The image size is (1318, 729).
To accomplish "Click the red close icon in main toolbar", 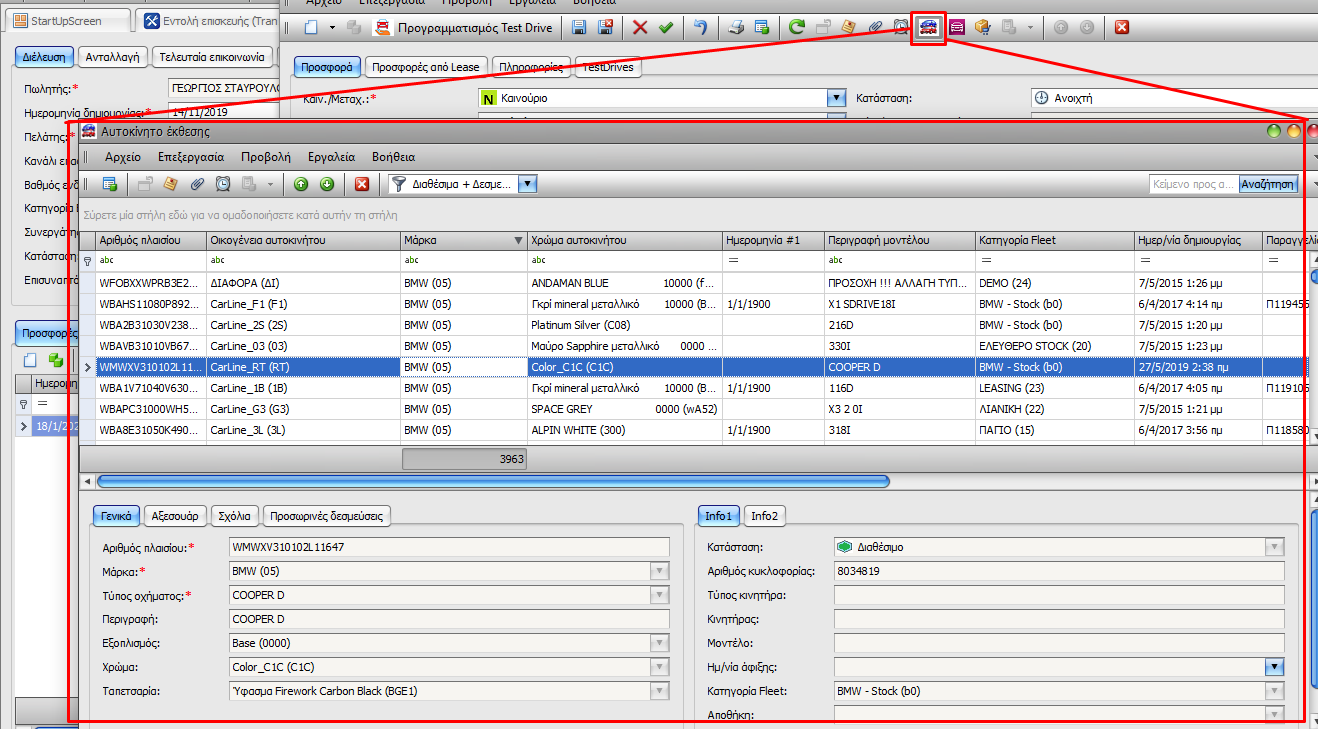I will tap(1122, 28).
